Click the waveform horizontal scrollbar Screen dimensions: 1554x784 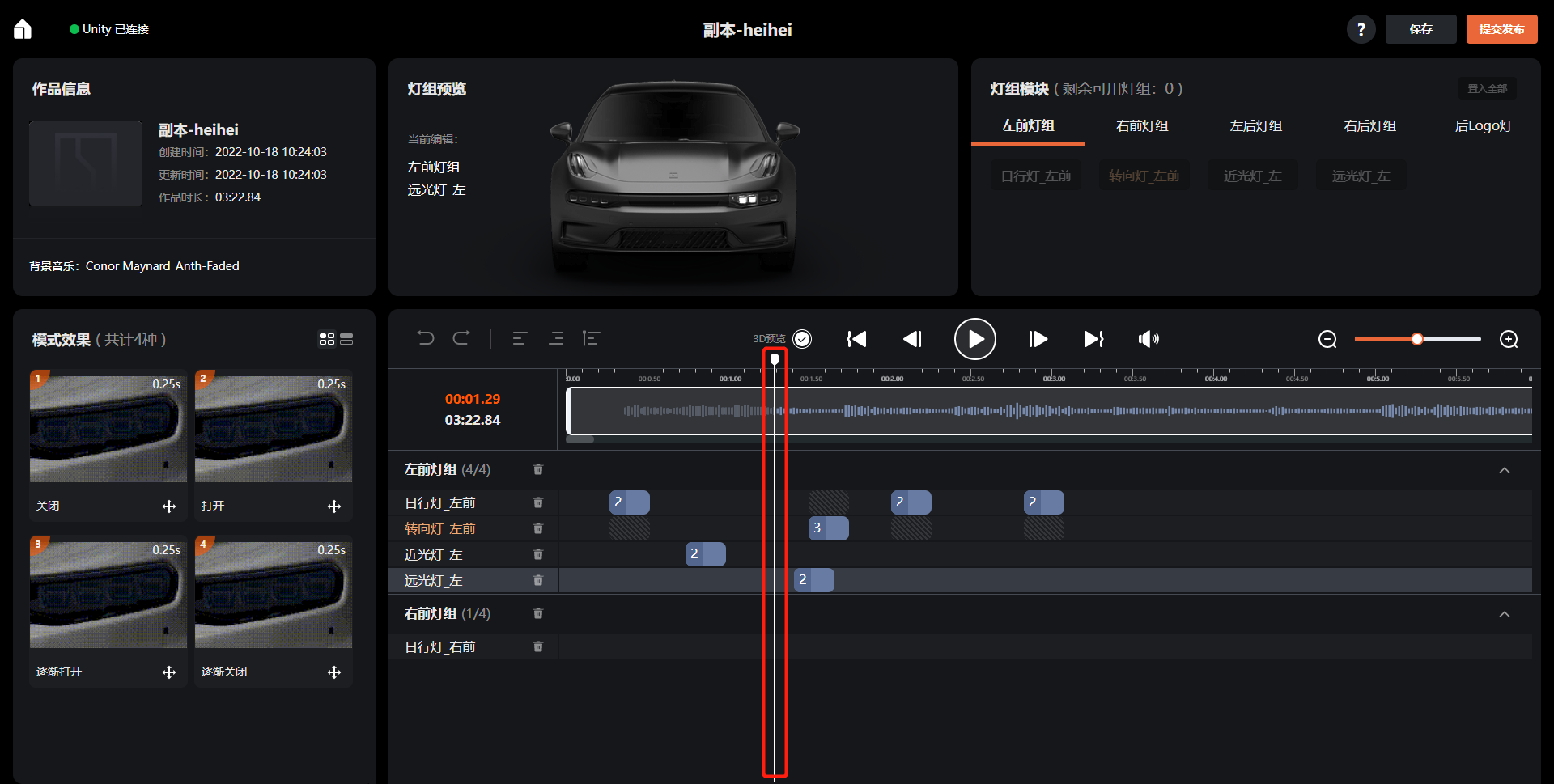(580, 439)
